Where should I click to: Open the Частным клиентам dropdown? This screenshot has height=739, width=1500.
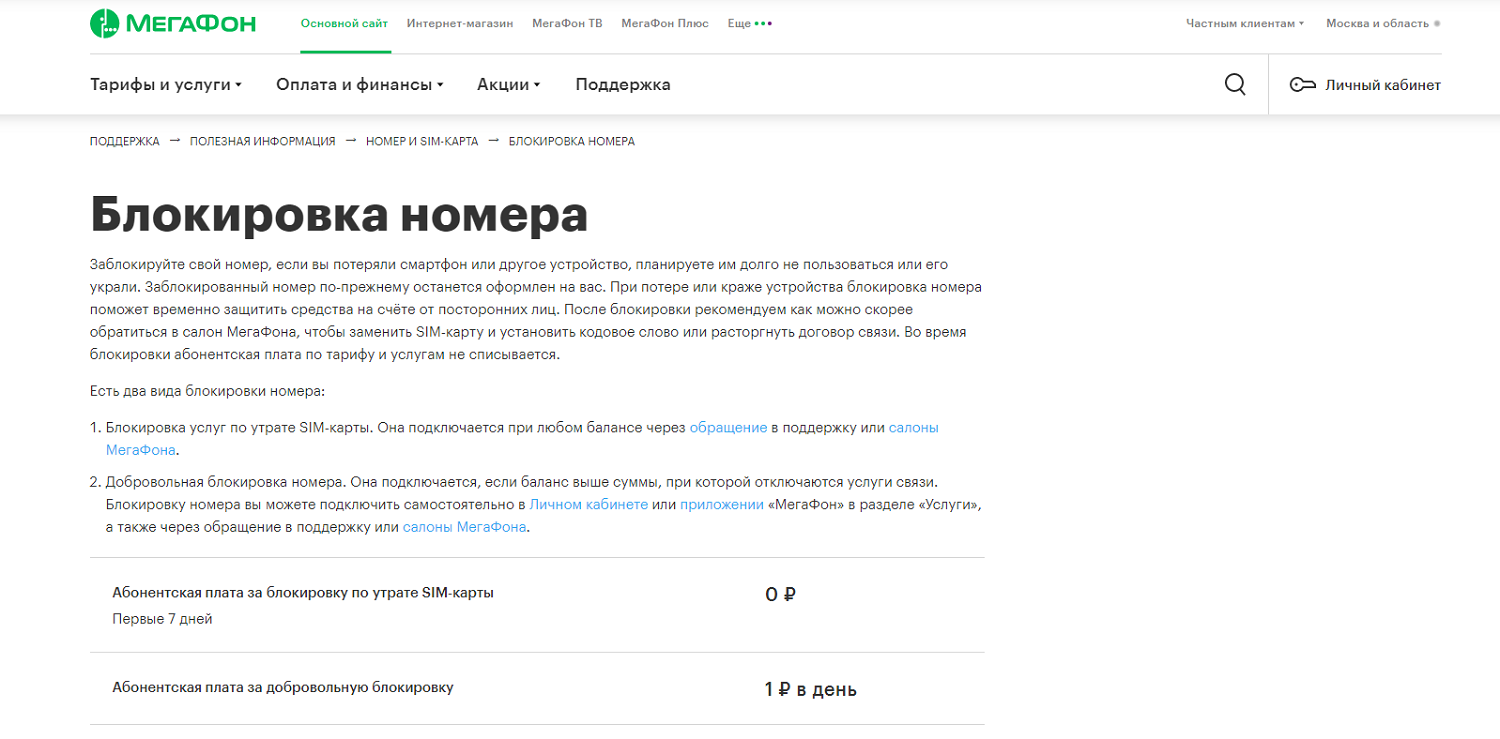(1245, 23)
